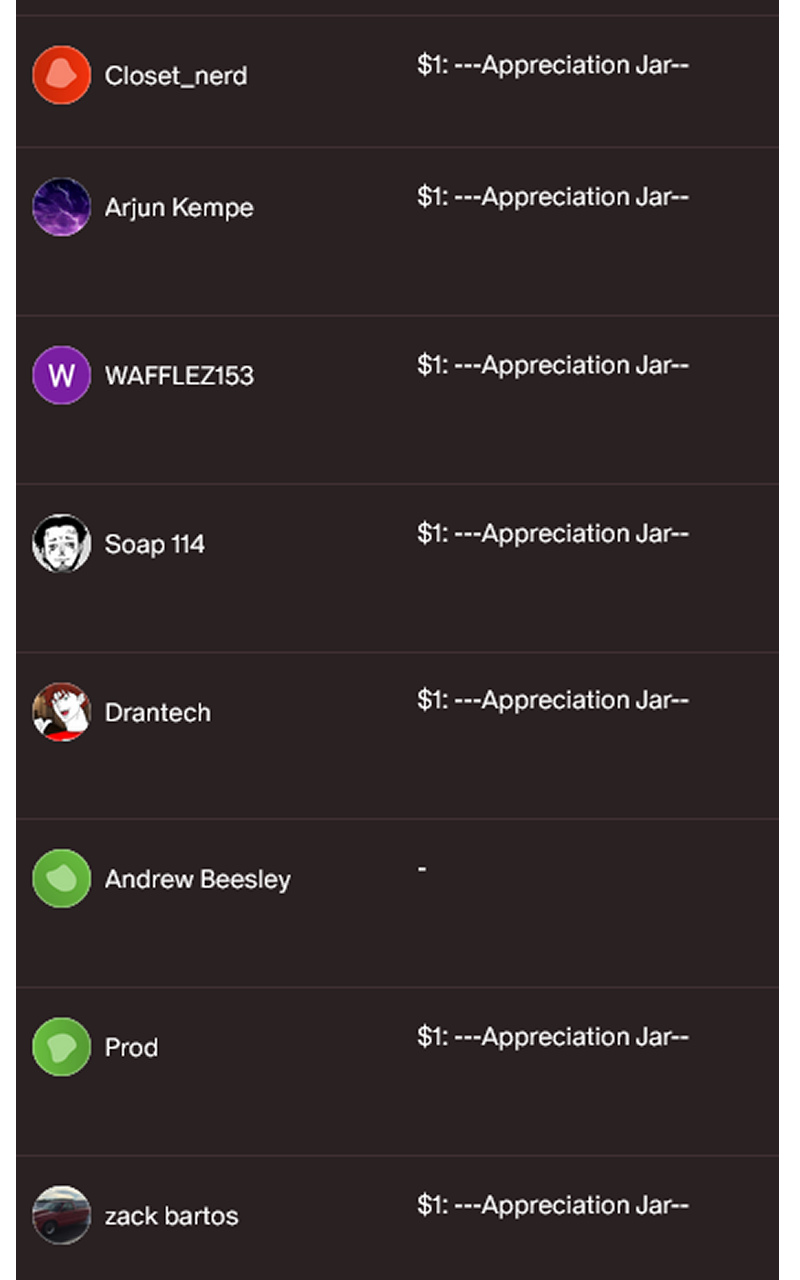Screen dimensions: 800x1280
Task: Click the green avatar beside Prod
Action: click(61, 1047)
